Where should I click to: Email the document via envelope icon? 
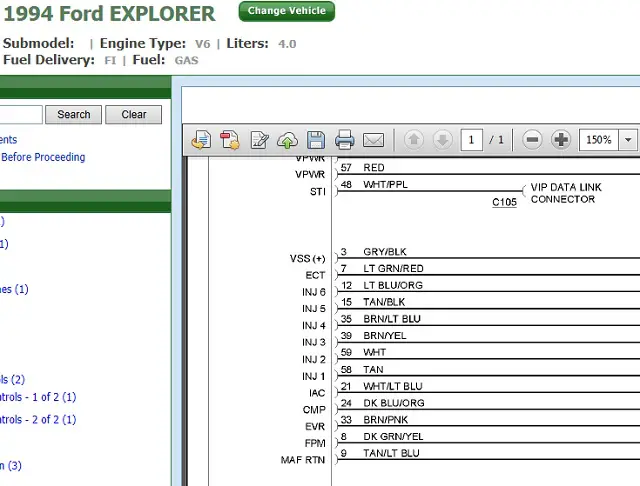tap(373, 140)
